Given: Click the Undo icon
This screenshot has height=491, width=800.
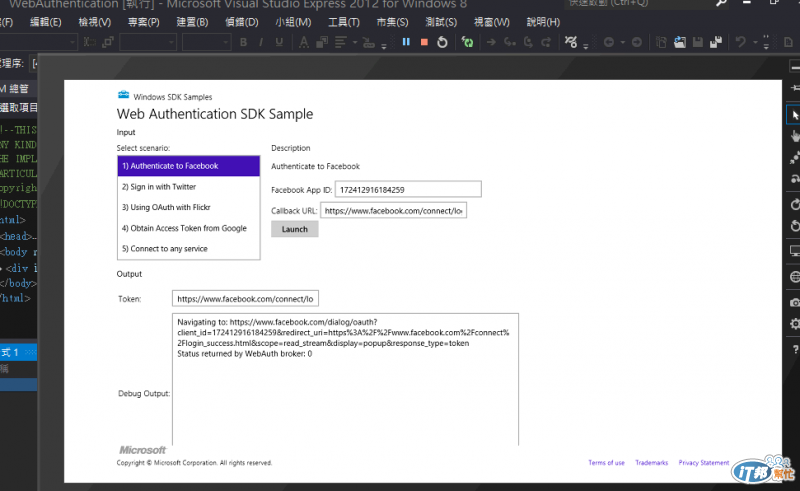Looking at the screenshot, I should (x=740, y=42).
